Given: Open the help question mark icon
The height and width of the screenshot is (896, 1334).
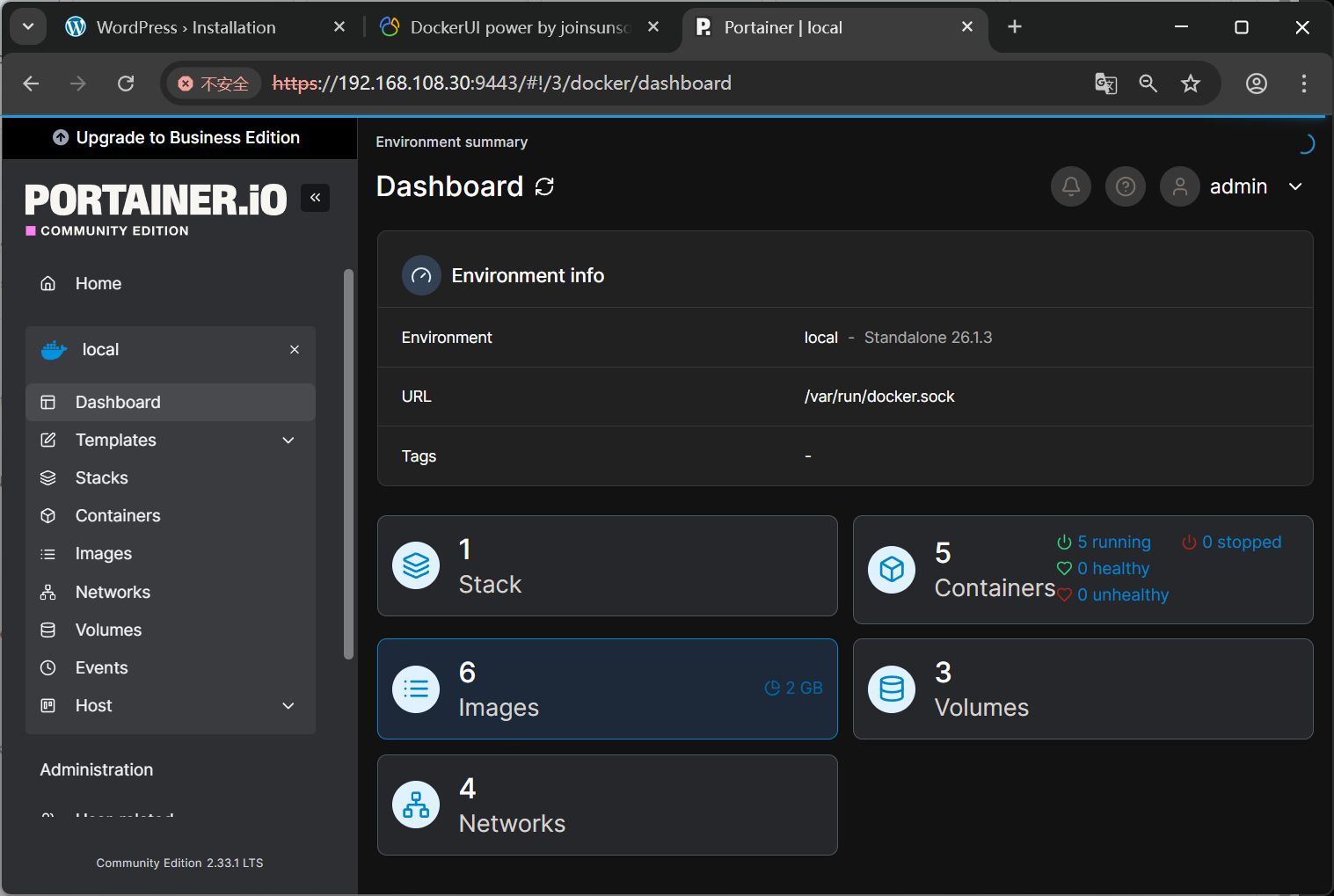Looking at the screenshot, I should (x=1126, y=186).
